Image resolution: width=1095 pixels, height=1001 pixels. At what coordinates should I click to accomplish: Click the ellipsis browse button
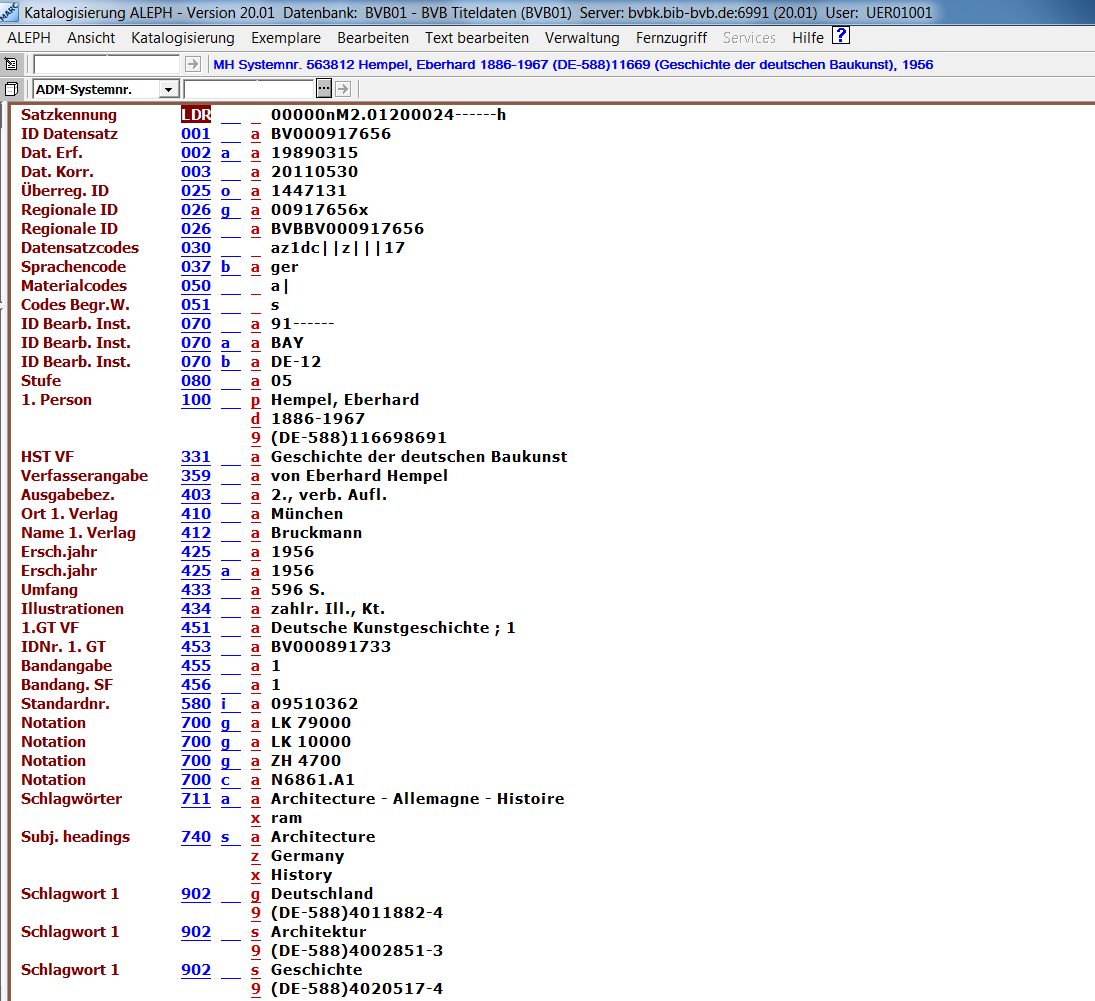click(x=324, y=89)
